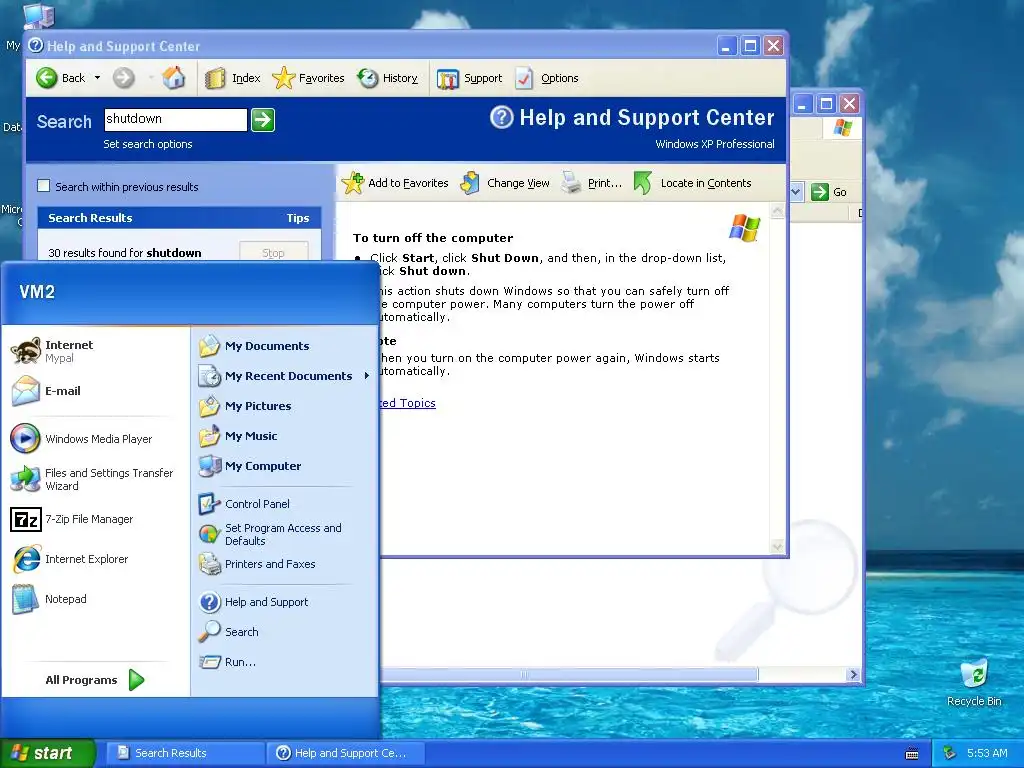Viewport: 1024px width, 768px height.
Task: Start search with green arrow button
Action: click(x=263, y=120)
